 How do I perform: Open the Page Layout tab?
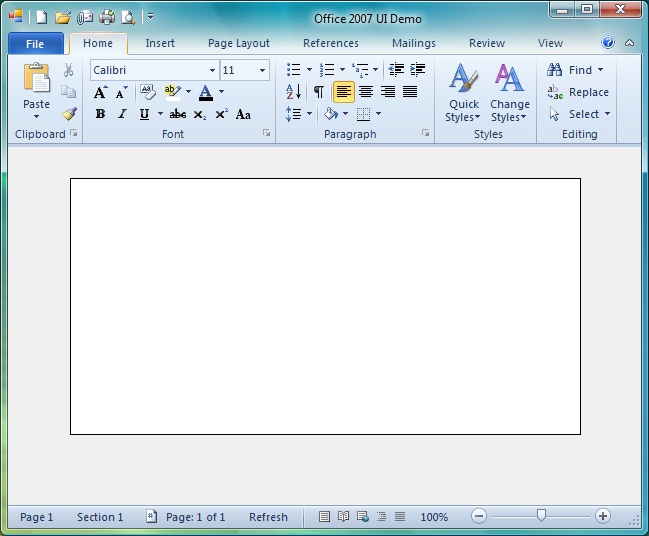pyautogui.click(x=239, y=43)
